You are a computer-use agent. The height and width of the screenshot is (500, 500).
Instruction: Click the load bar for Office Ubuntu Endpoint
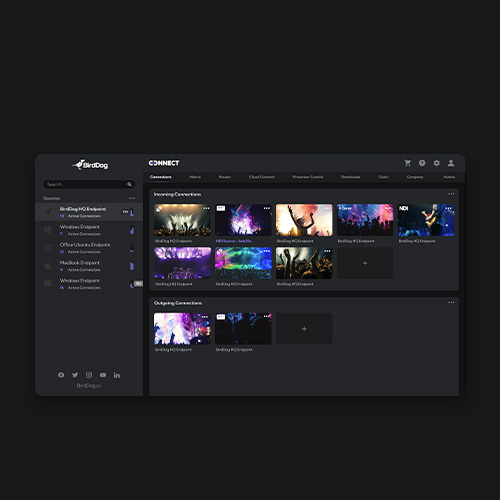pyautogui.click(x=132, y=248)
